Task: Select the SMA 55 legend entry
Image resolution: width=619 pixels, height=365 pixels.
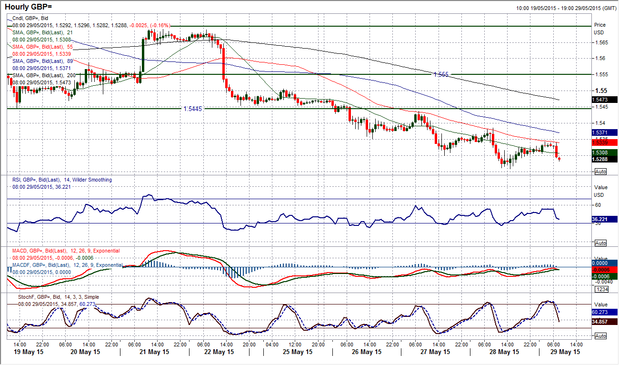Action: (x=41, y=47)
